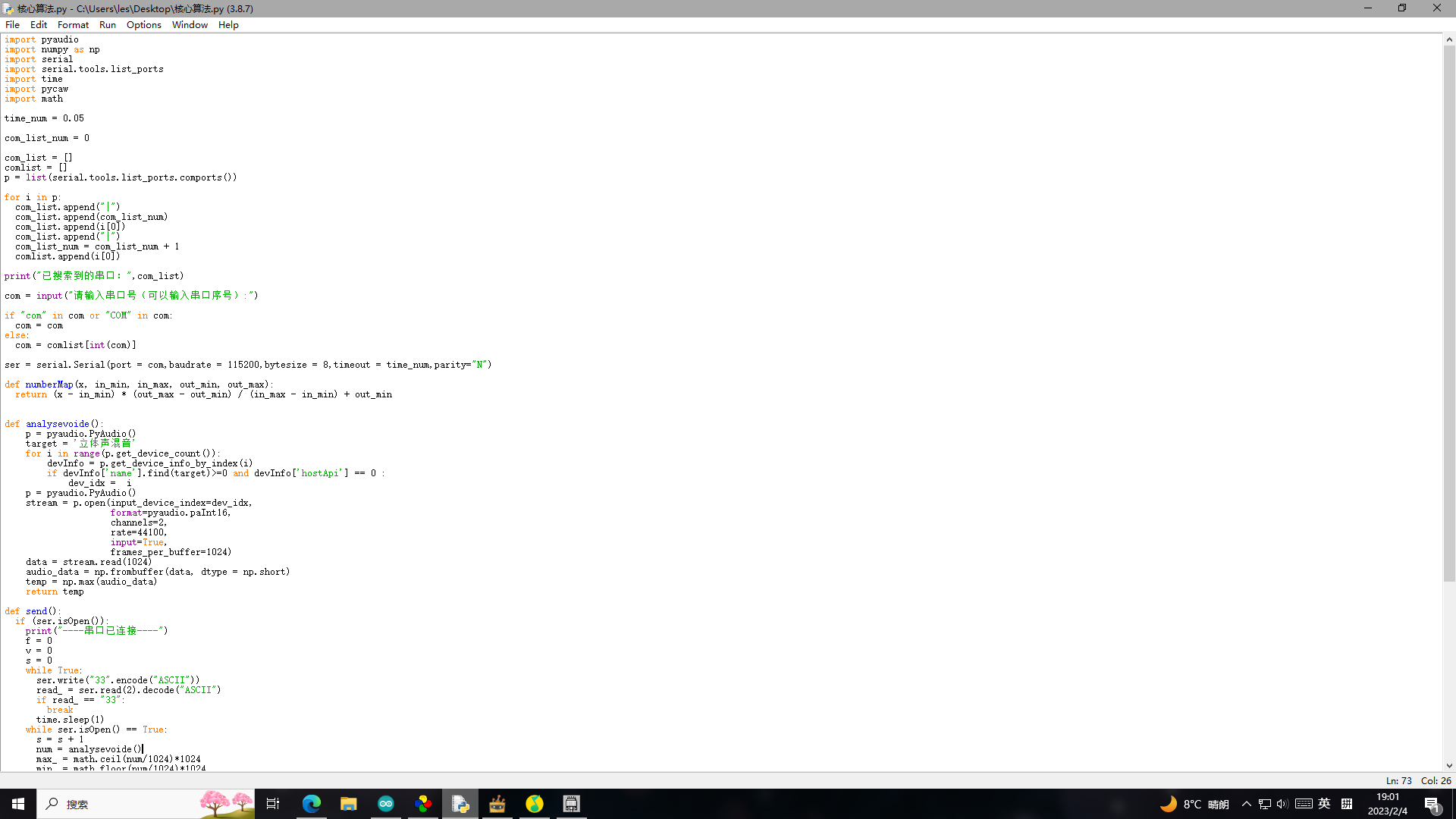This screenshot has height=819, width=1456.
Task: Open the colorful pinwheel app on taskbar
Action: click(423, 804)
